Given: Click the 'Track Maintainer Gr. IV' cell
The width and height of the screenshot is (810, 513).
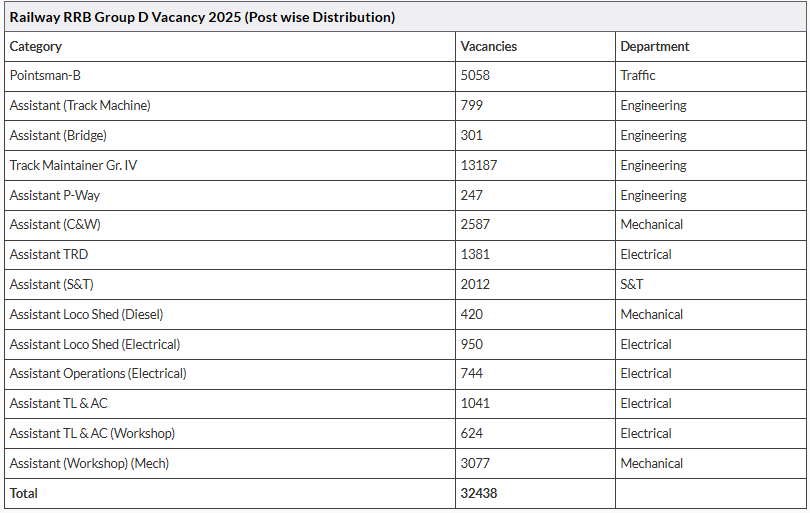Looking at the screenshot, I should (x=73, y=165).
